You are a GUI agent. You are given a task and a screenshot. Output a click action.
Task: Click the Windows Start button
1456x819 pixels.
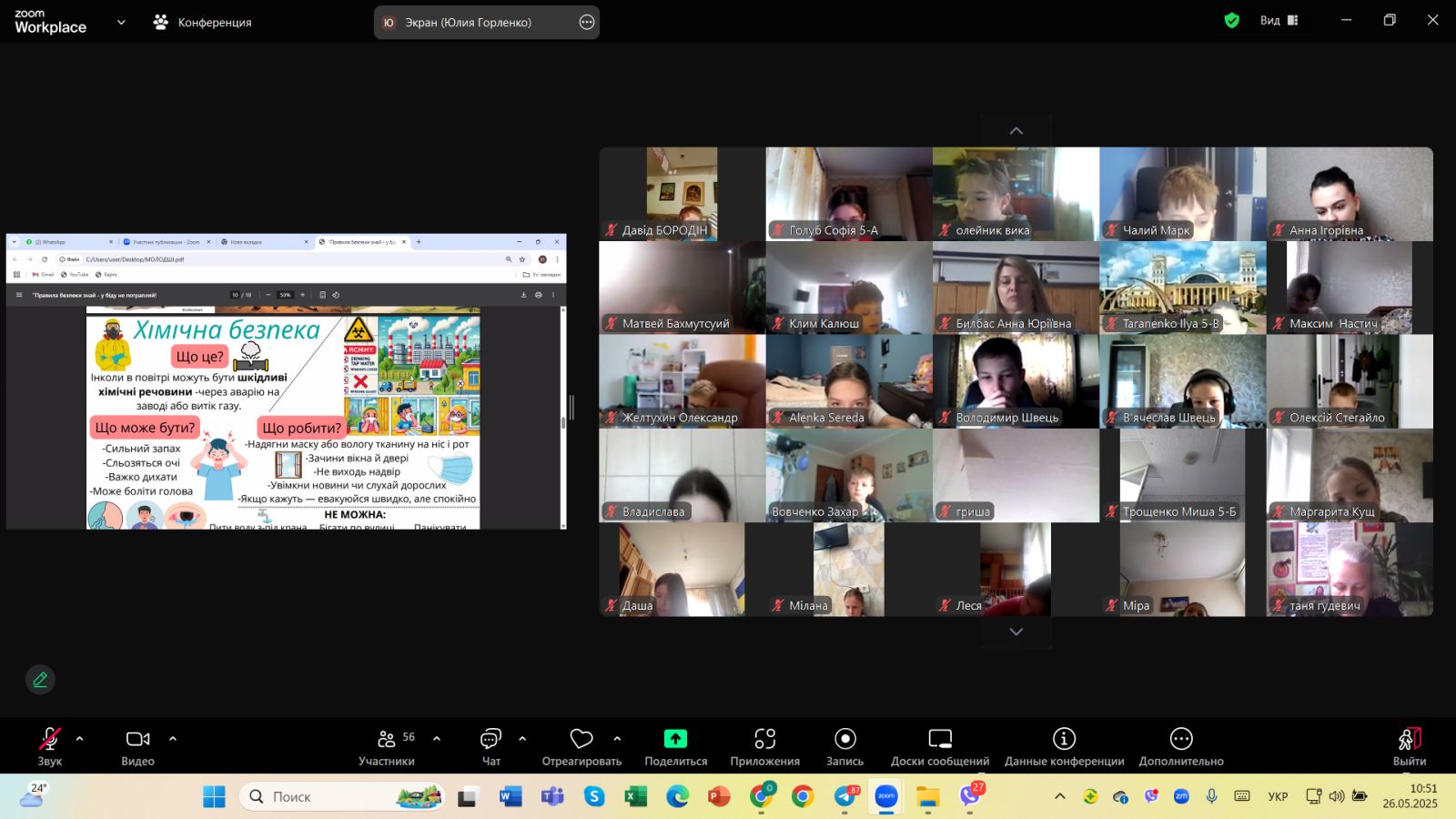click(x=214, y=797)
